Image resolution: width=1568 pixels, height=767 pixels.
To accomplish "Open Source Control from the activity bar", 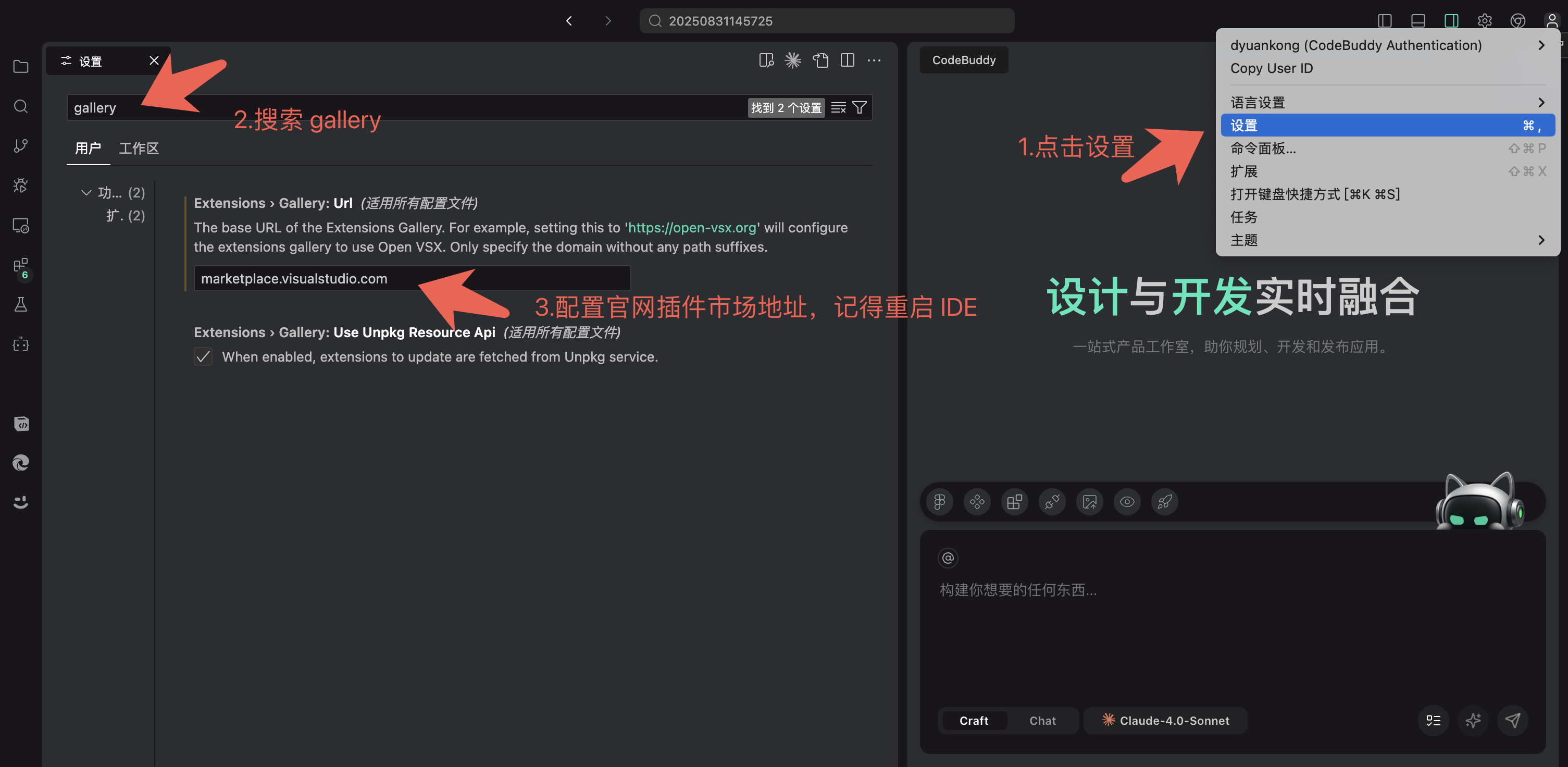I will [x=21, y=145].
